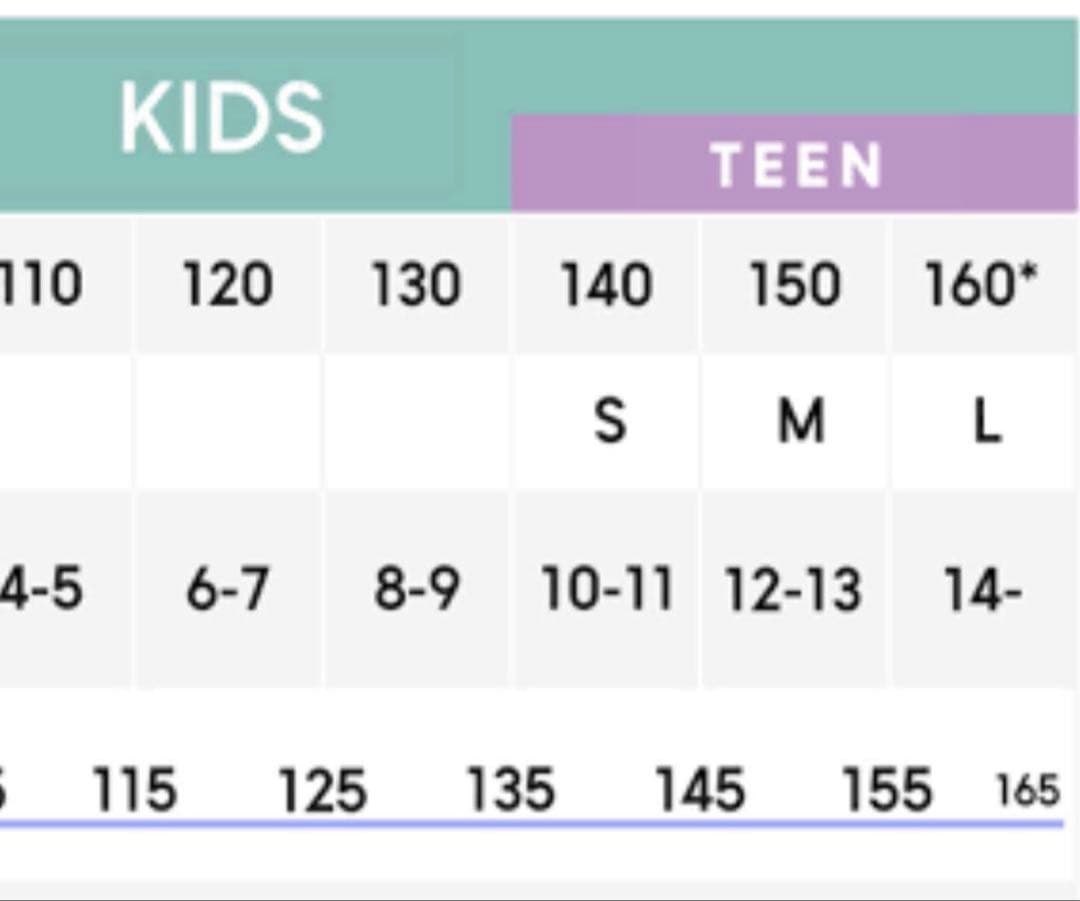Screen dimensions: 1080x901
Task: Choose the 140 size column
Action: click(x=606, y=285)
